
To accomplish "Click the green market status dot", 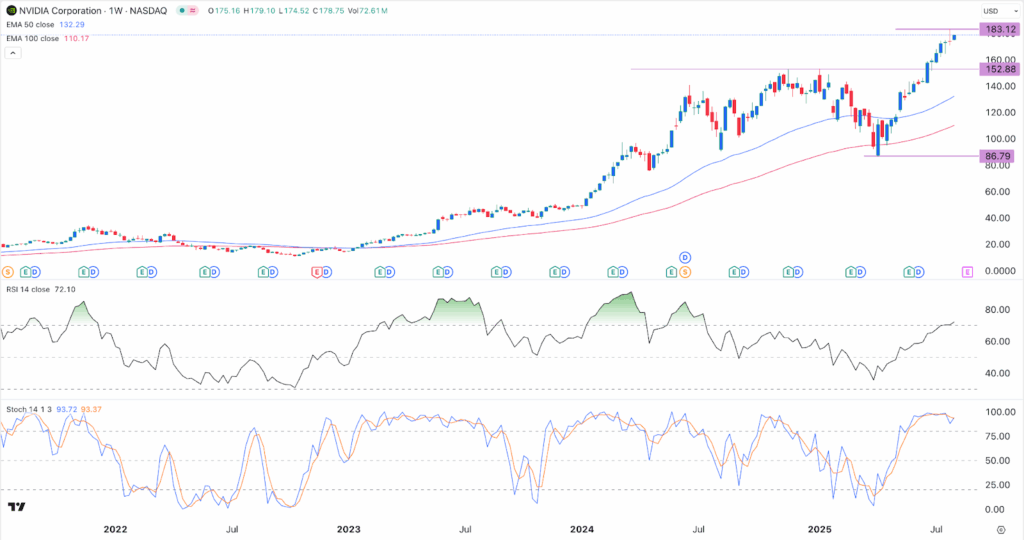I will pos(182,10).
